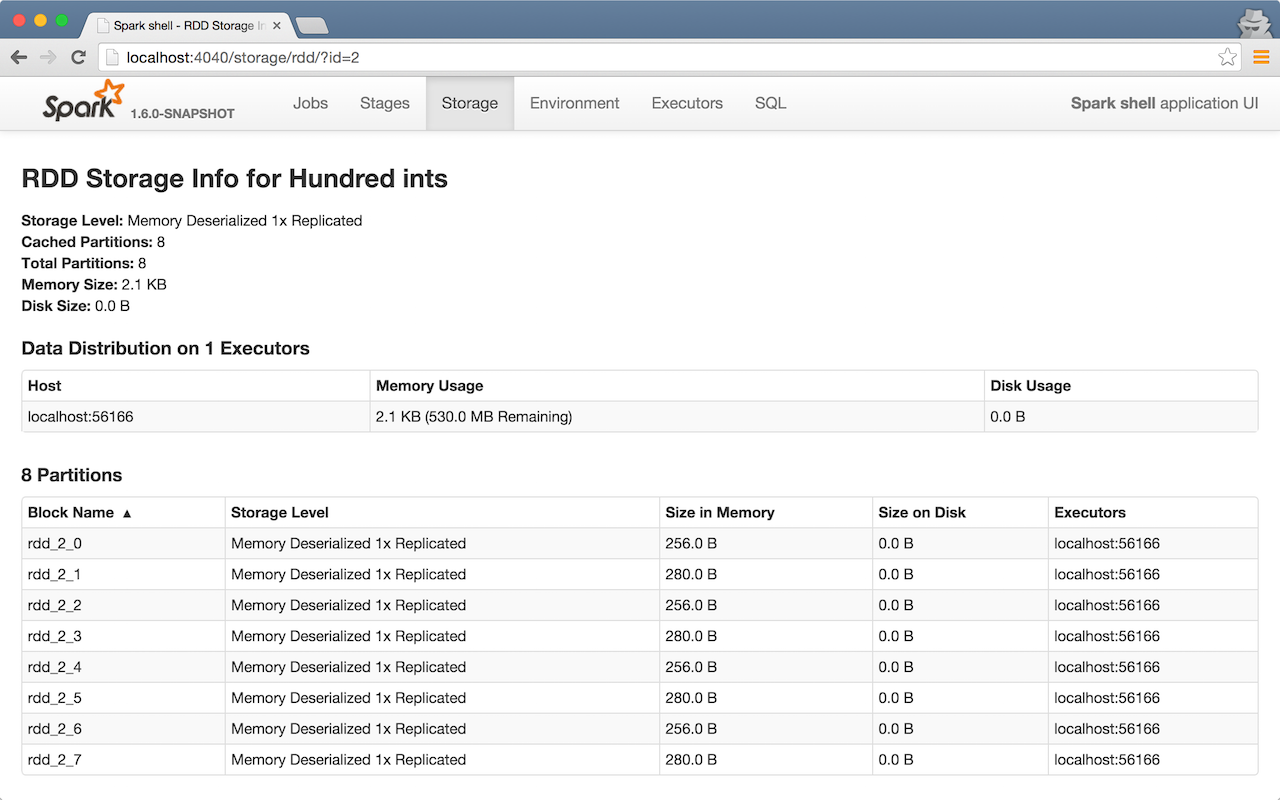Image resolution: width=1280 pixels, height=800 pixels.
Task: Open the Jobs tab
Action: 310,103
